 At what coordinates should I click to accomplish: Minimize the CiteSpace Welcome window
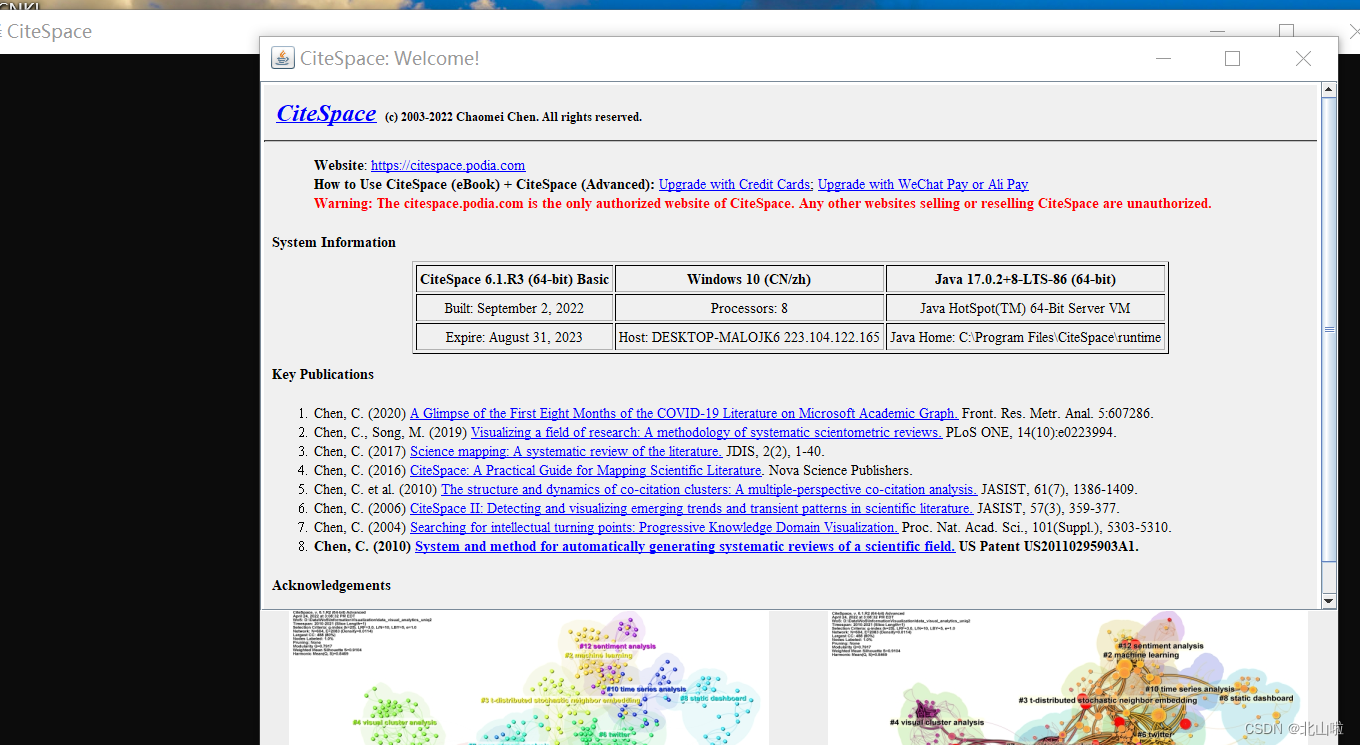tap(1163, 59)
